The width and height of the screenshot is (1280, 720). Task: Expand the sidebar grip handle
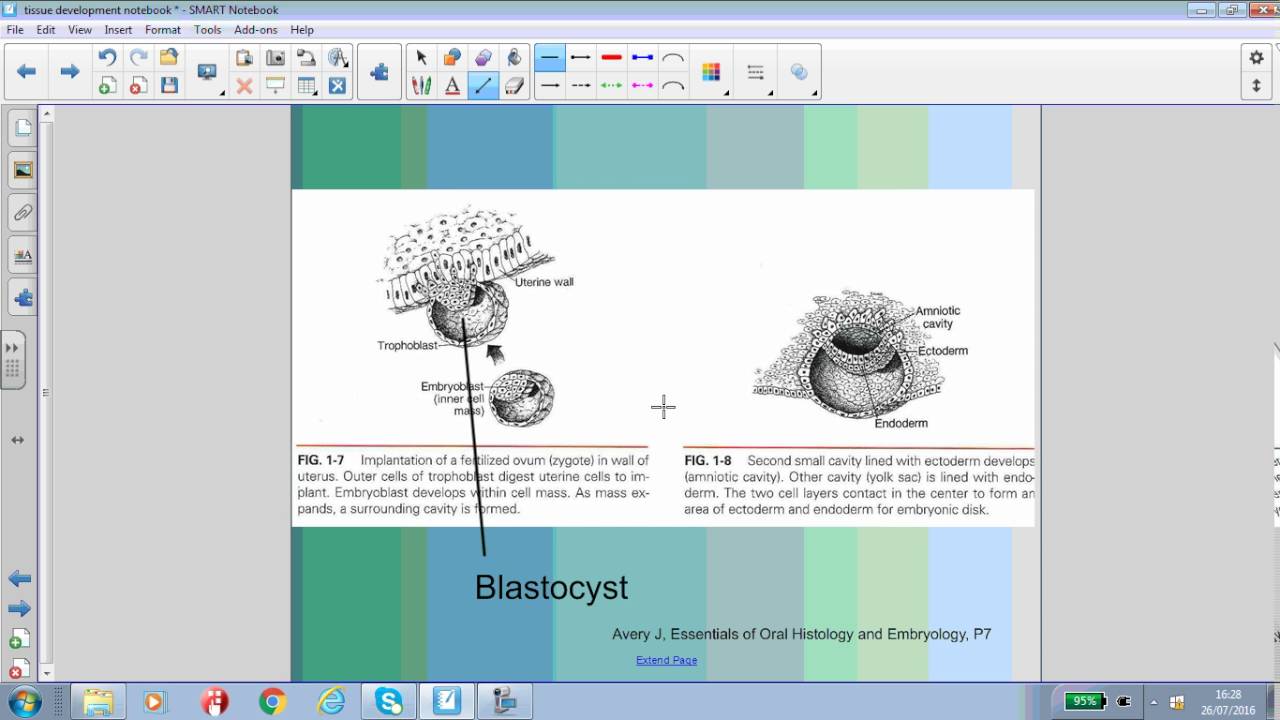click(x=13, y=360)
